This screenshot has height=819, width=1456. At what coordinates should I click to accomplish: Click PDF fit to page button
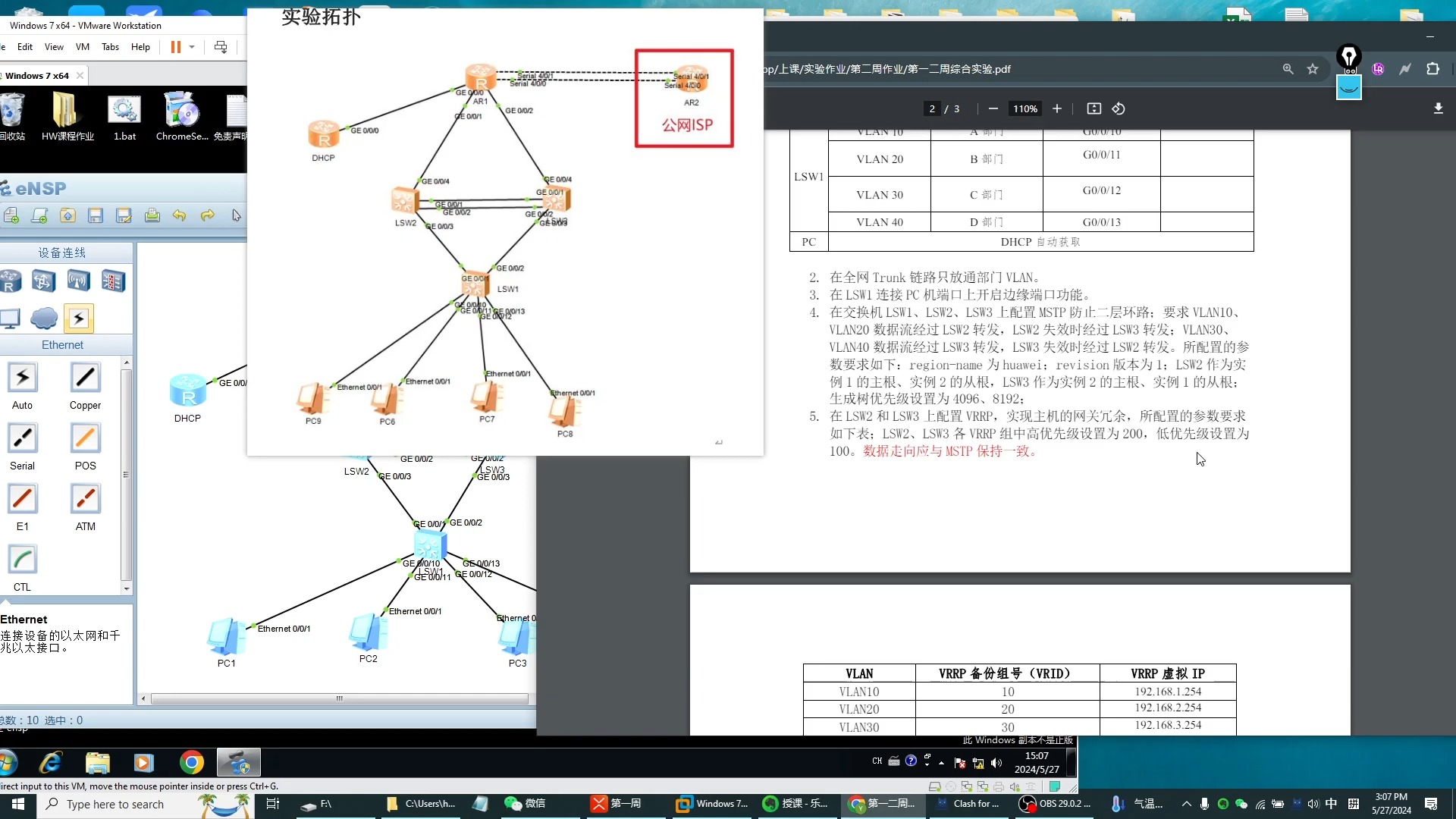click(1094, 108)
